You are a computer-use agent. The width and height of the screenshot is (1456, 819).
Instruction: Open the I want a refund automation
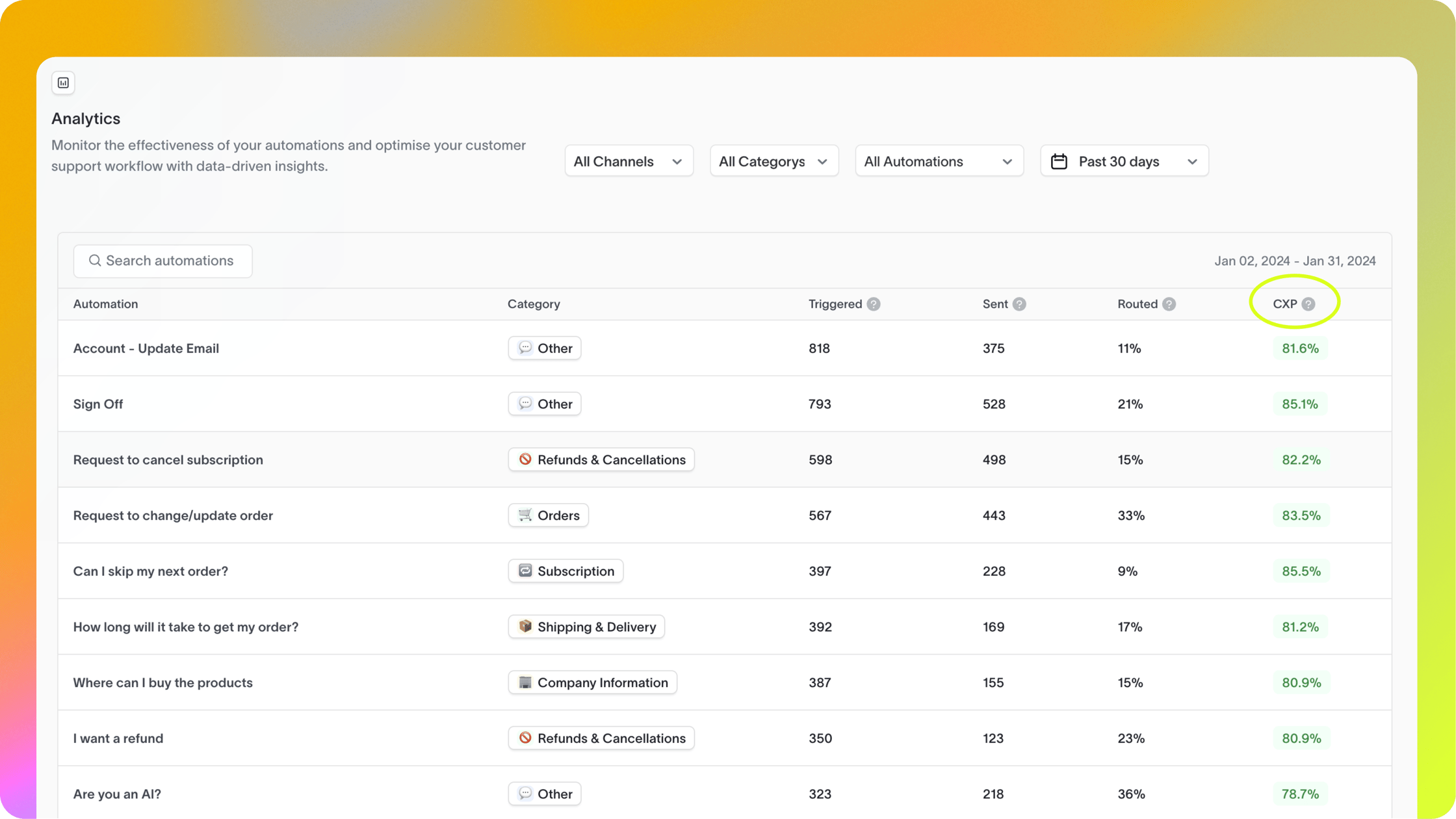pyautogui.click(x=118, y=738)
